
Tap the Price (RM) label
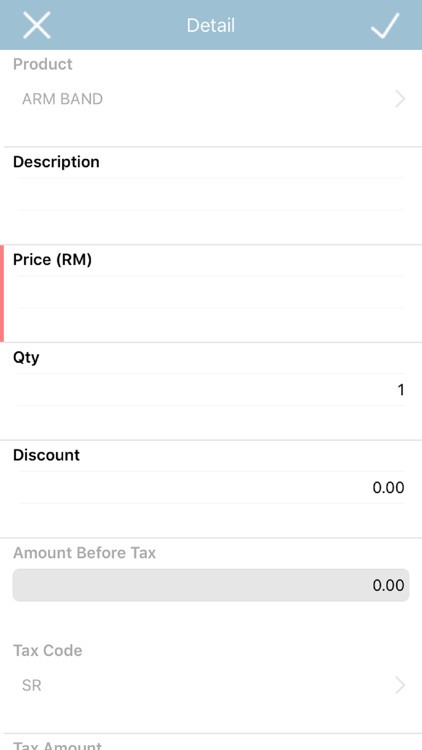point(52,259)
